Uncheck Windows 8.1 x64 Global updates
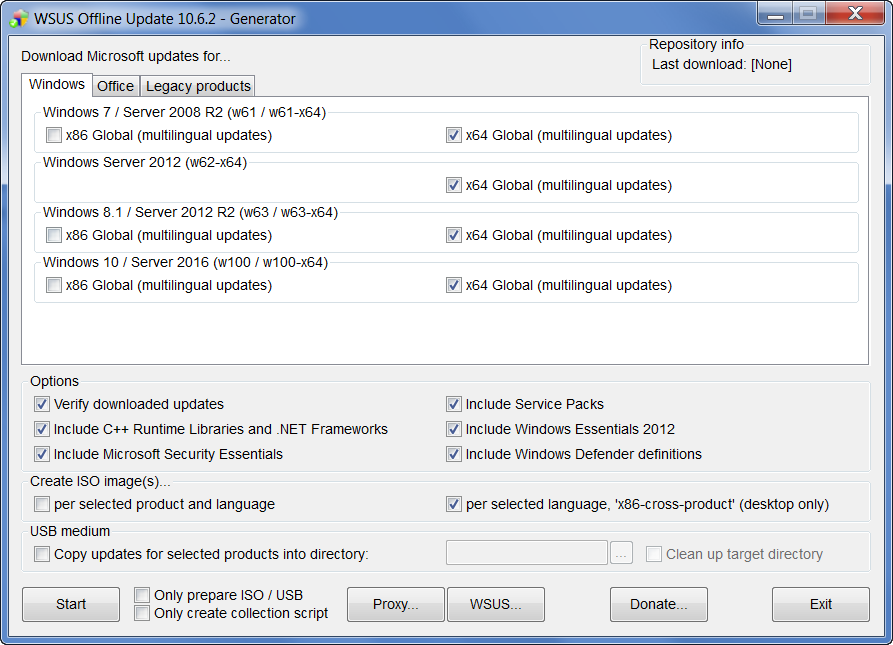Image resolution: width=893 pixels, height=645 pixels. point(454,235)
